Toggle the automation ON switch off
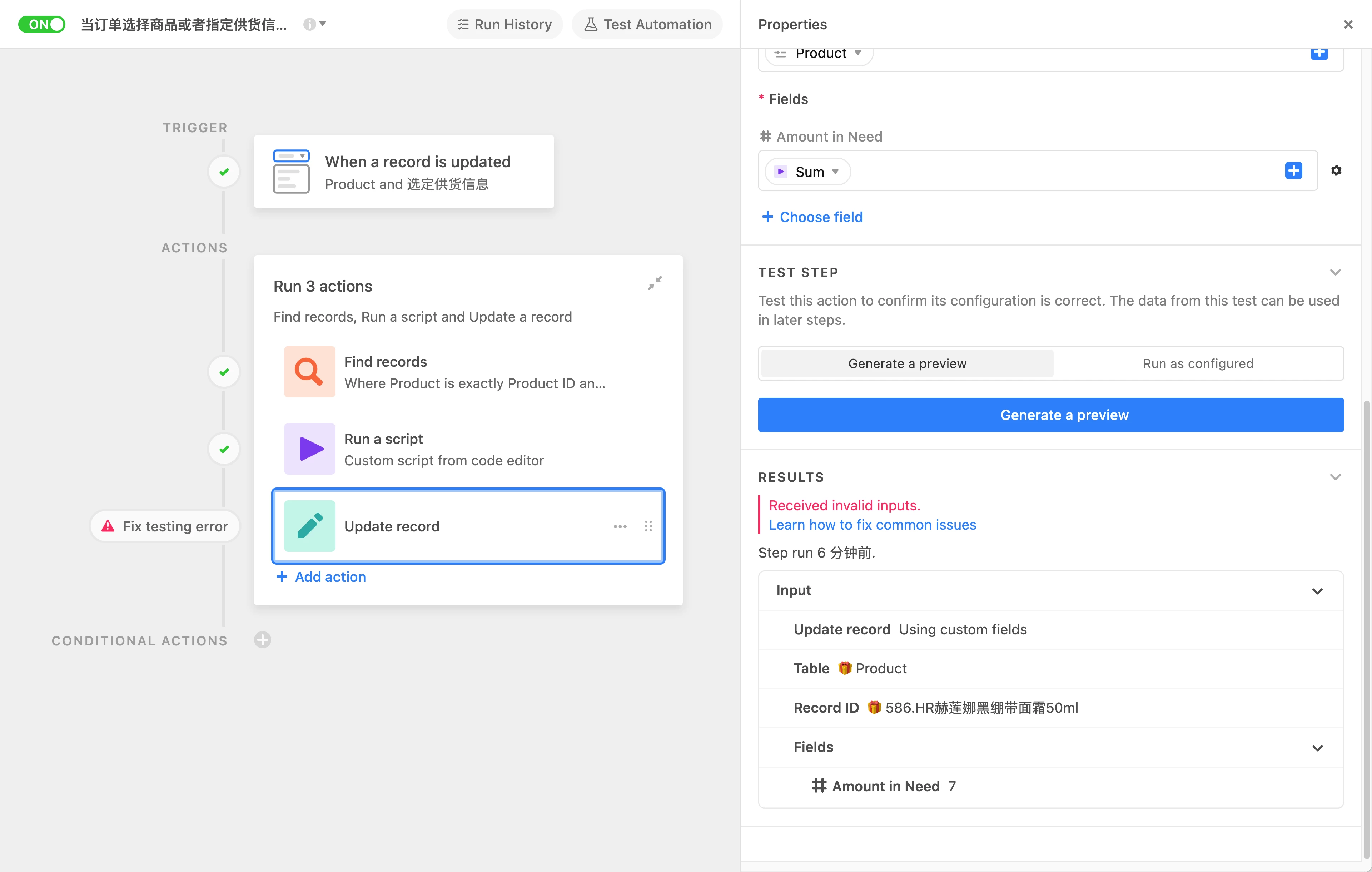 41,25
